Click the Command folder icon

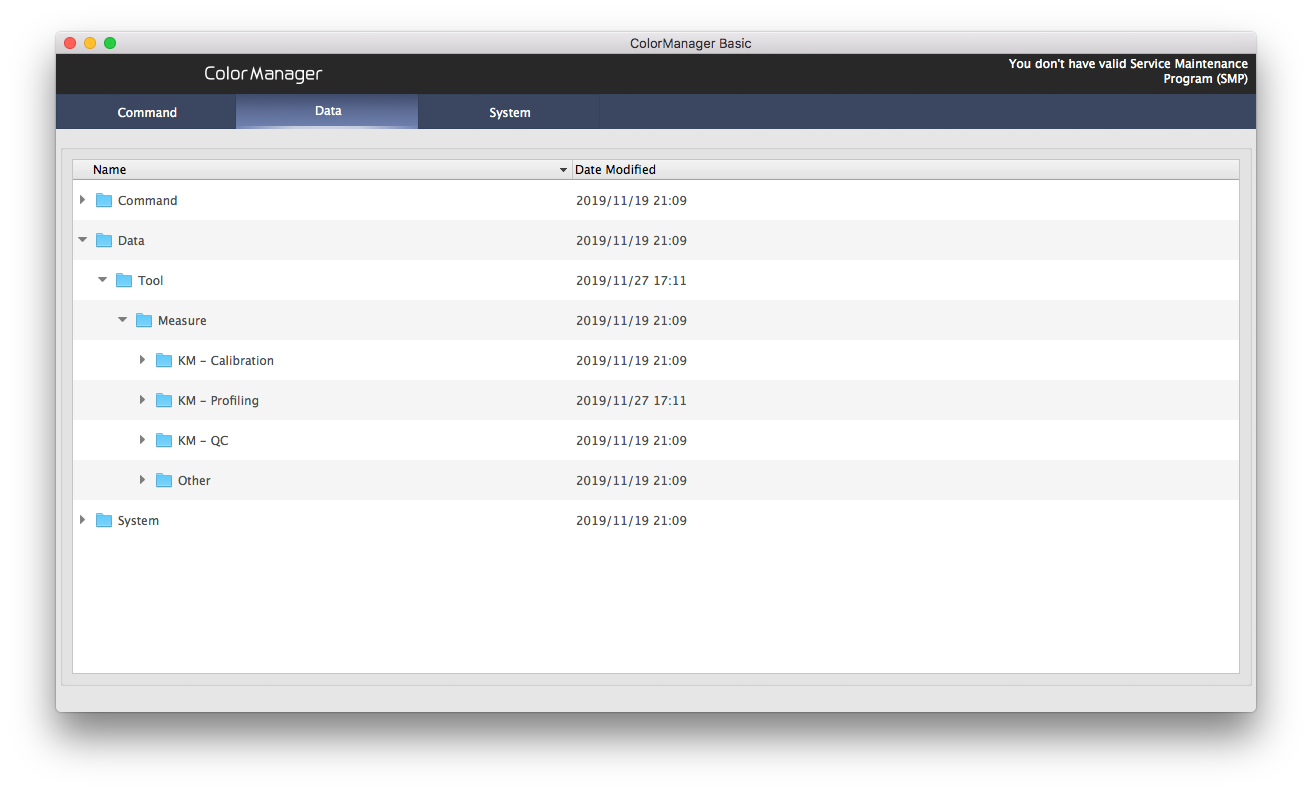104,200
